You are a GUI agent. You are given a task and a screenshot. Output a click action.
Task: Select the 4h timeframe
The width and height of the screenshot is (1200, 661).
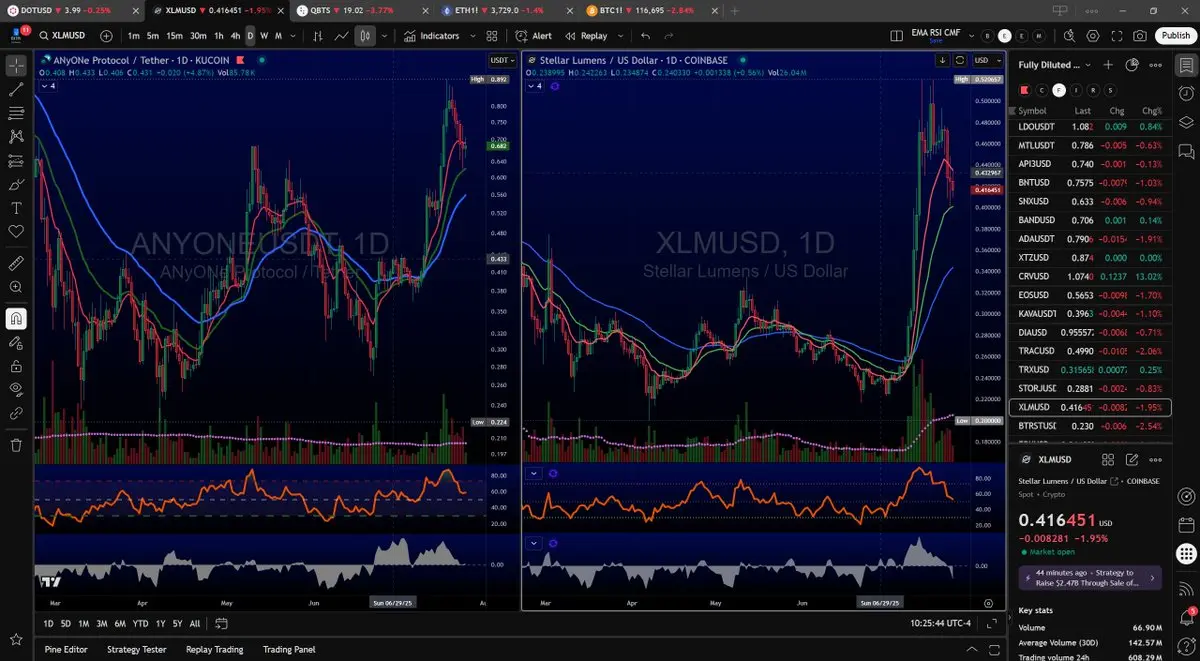(x=235, y=35)
